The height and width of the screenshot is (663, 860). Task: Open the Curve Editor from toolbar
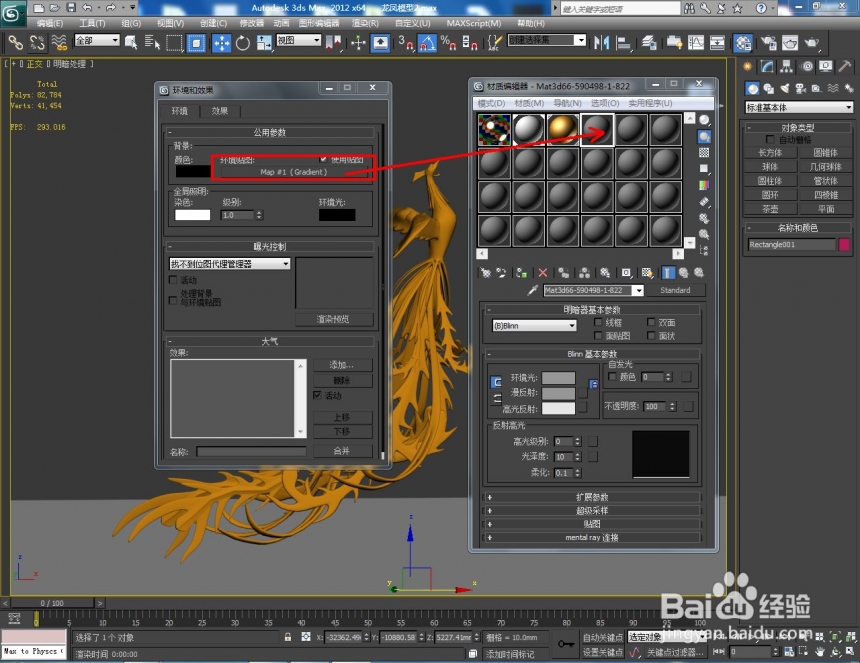coord(695,42)
